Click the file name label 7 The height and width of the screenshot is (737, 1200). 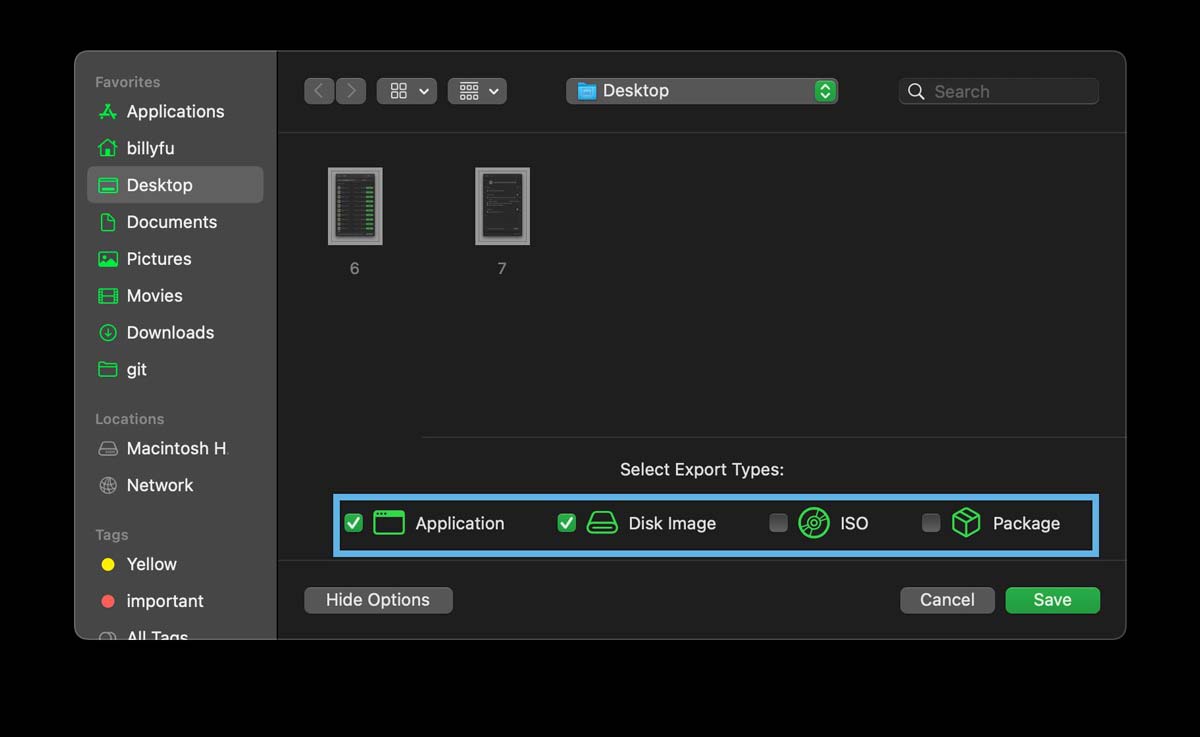(502, 268)
